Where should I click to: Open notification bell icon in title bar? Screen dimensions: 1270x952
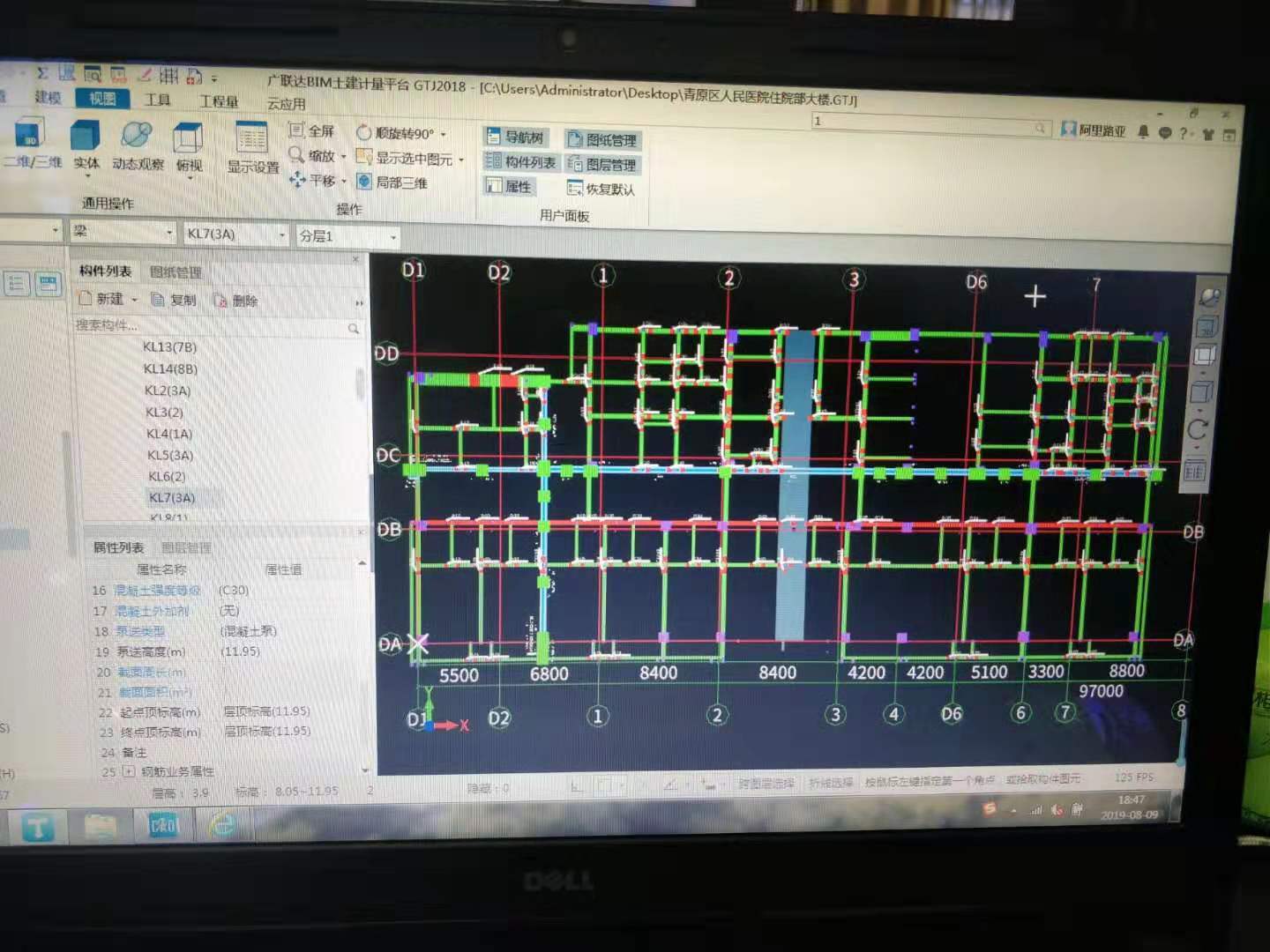pyautogui.click(x=1143, y=131)
